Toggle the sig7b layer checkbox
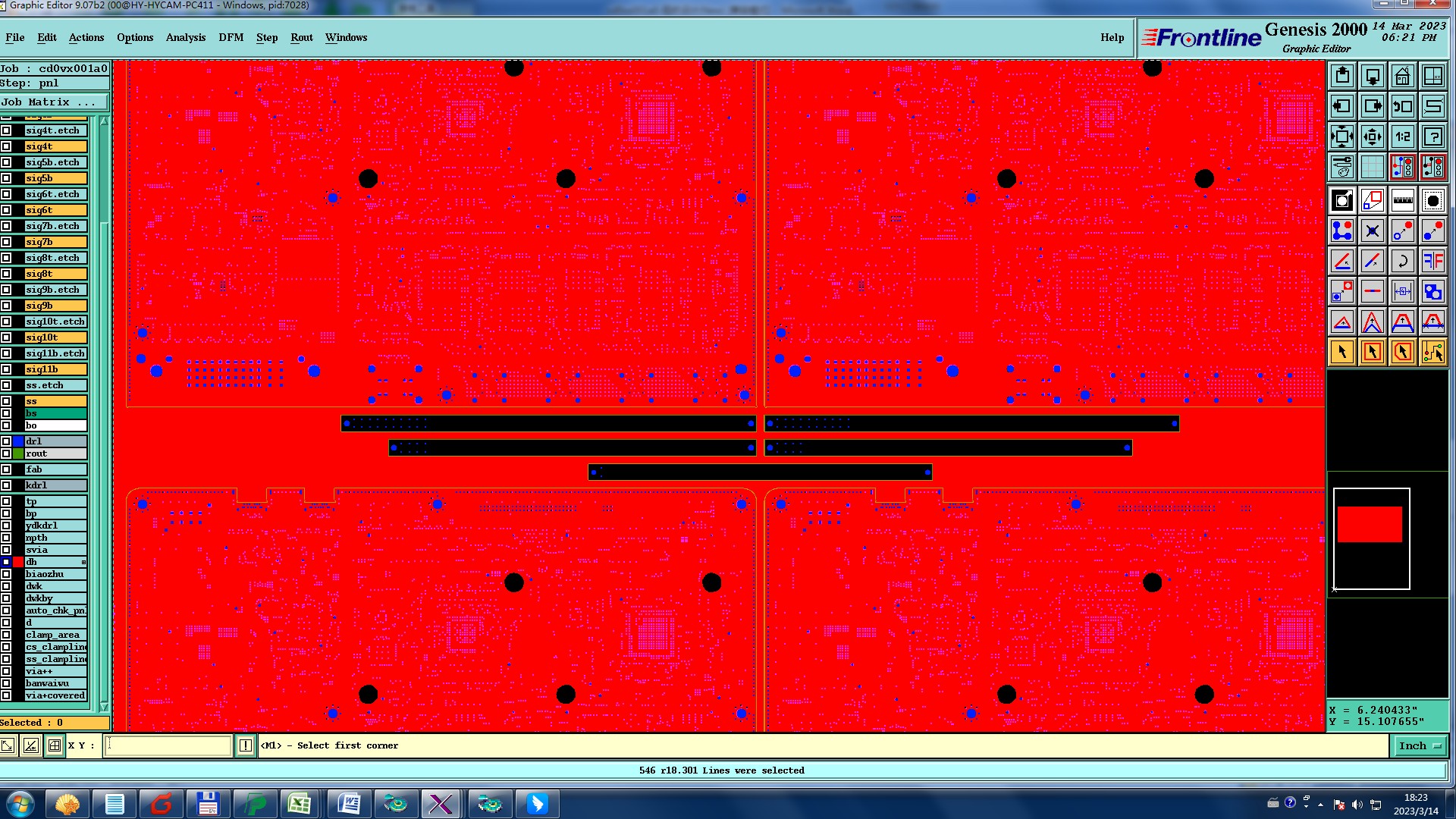The image size is (1456, 819). (x=6, y=242)
